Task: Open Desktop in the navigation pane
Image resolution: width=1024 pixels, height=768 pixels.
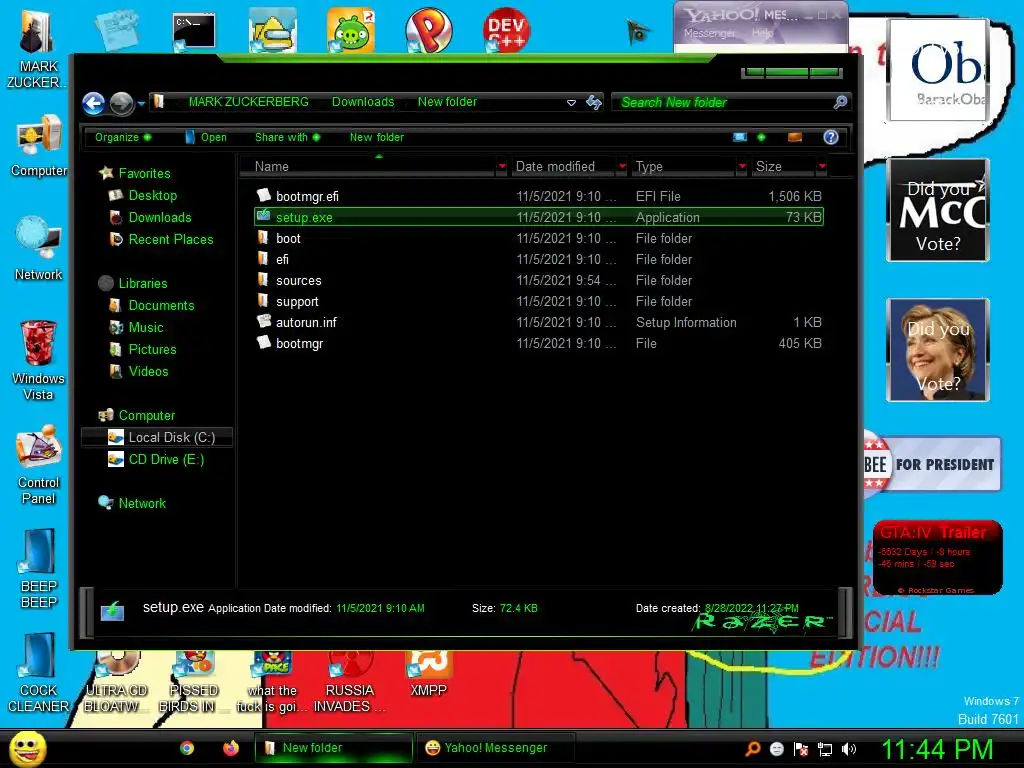Action: (152, 195)
